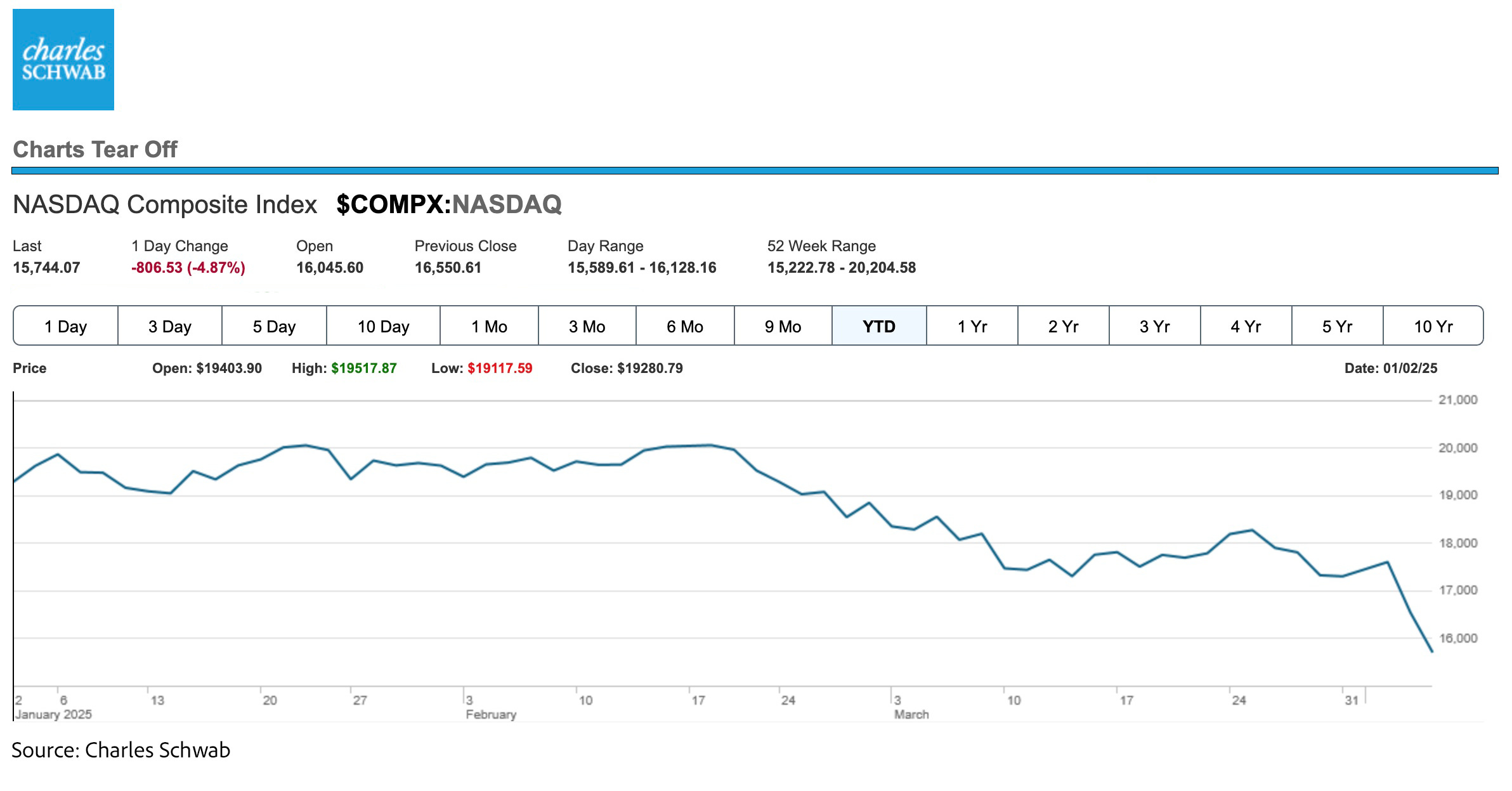1512x791 pixels.
Task: Switch to the 1 Yr view
Action: [x=972, y=326]
